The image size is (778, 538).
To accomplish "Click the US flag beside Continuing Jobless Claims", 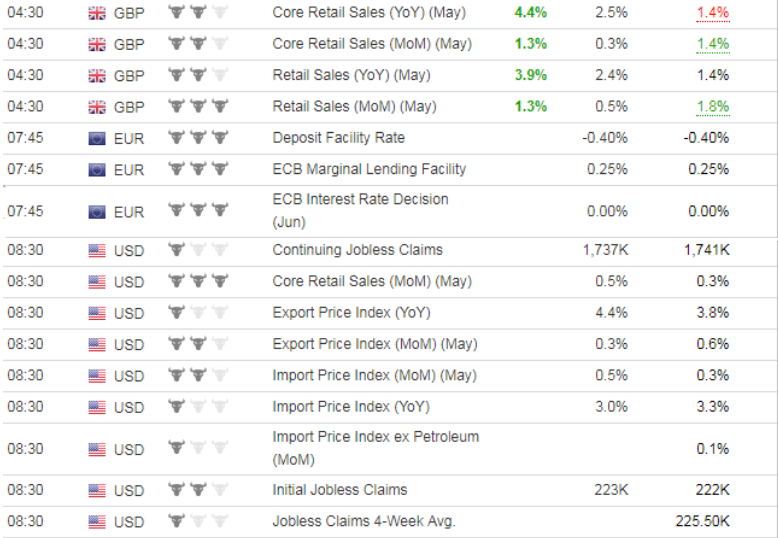I will pos(97,251).
